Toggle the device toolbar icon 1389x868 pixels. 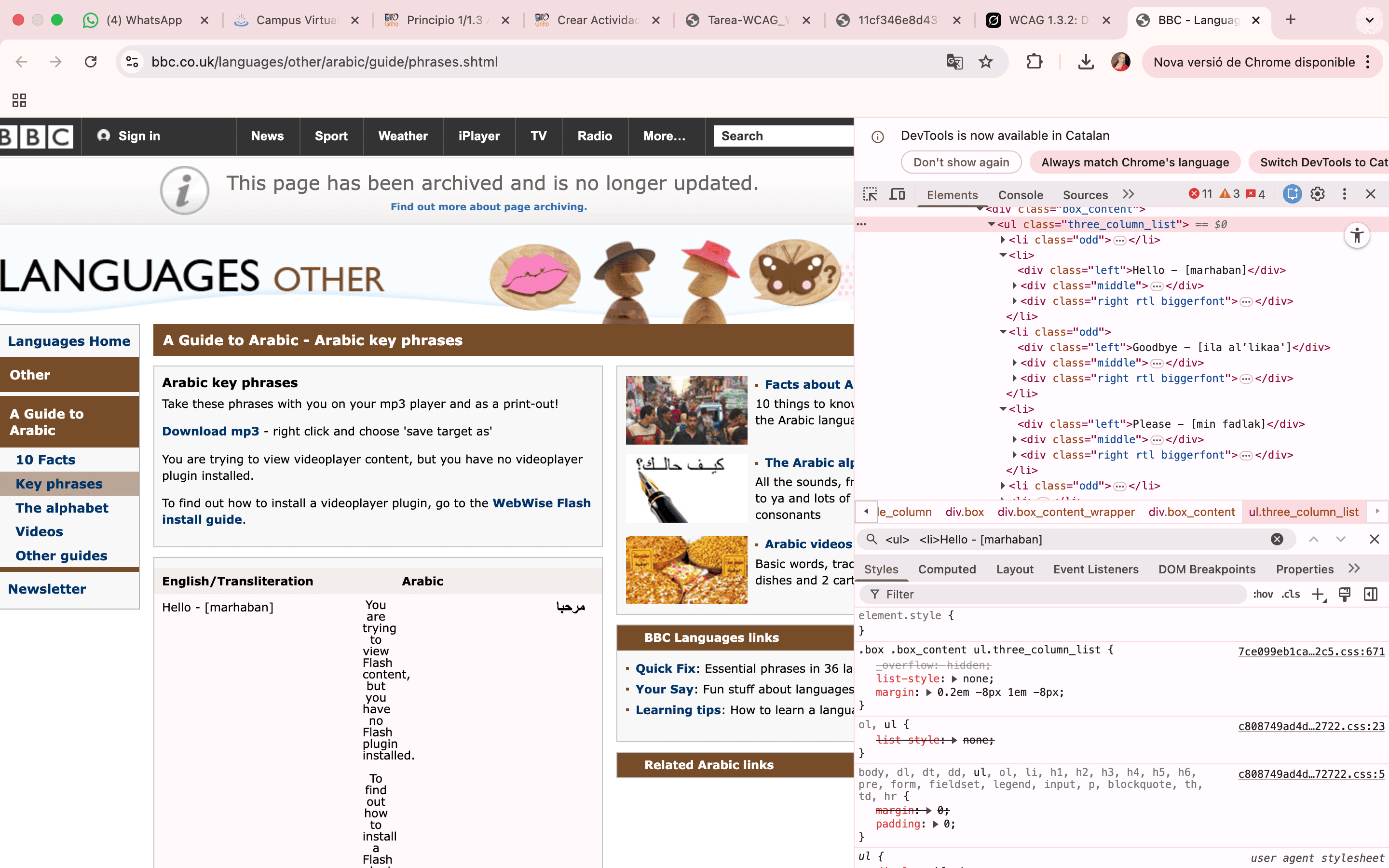pyautogui.click(x=897, y=195)
